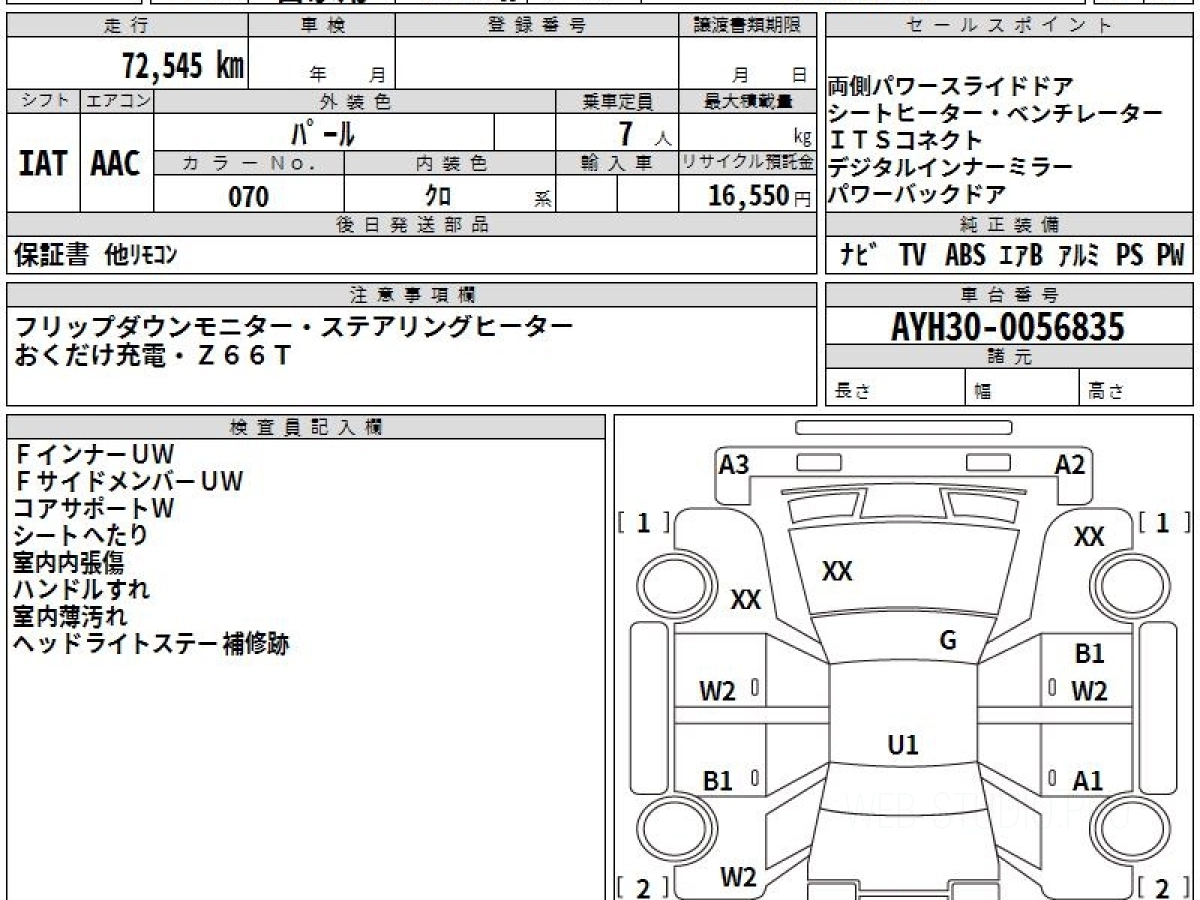Select note line フリップダウンモニター・ステアリングヒーター
The width and height of the screenshot is (1200, 900).
click(294, 328)
